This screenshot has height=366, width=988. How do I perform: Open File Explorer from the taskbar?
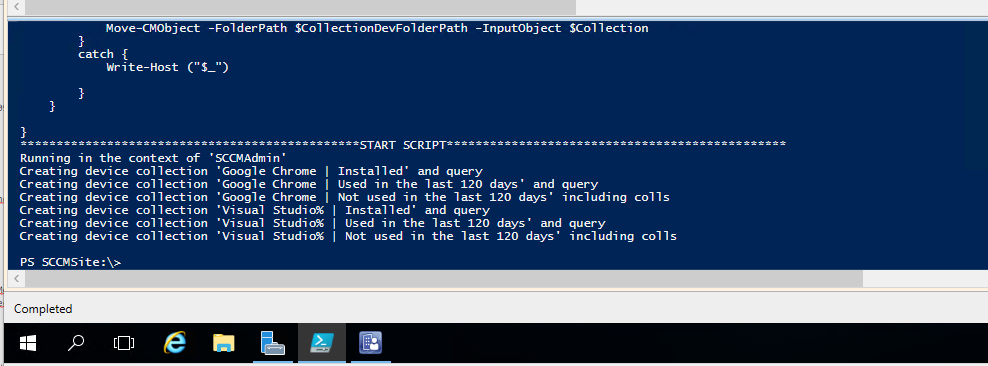224,343
